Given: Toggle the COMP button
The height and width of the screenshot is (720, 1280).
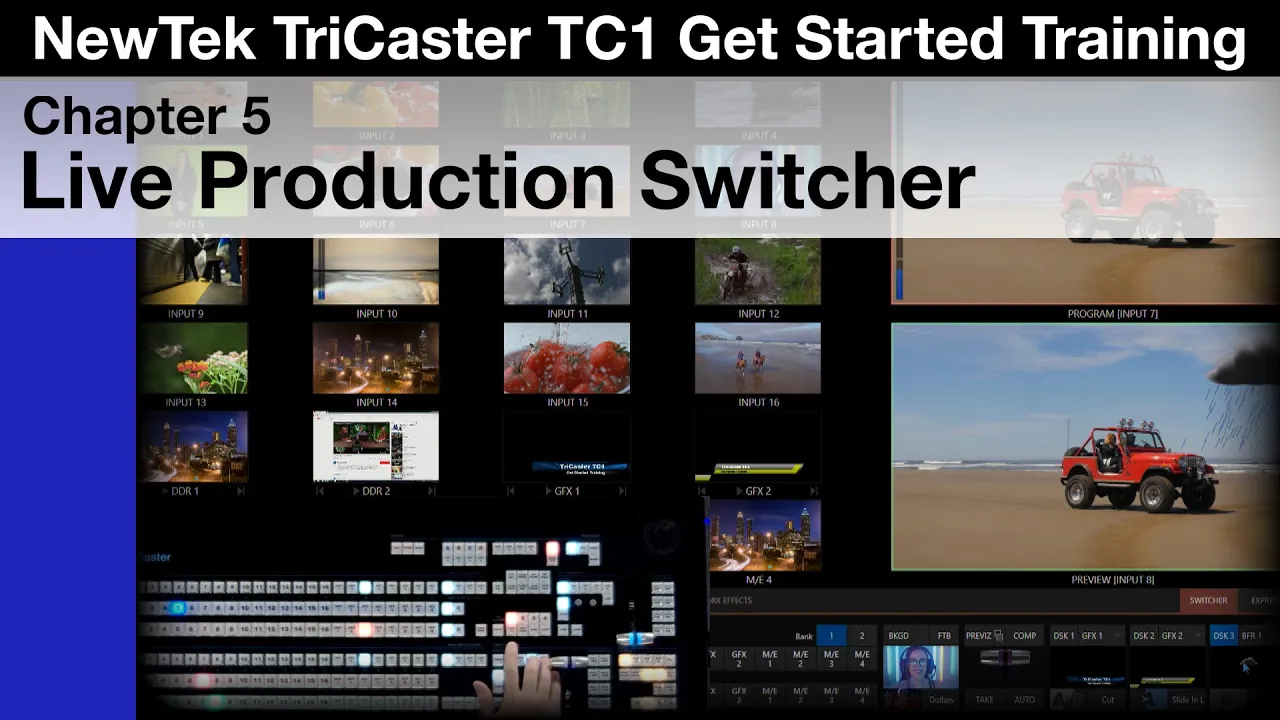Looking at the screenshot, I should pos(1025,636).
